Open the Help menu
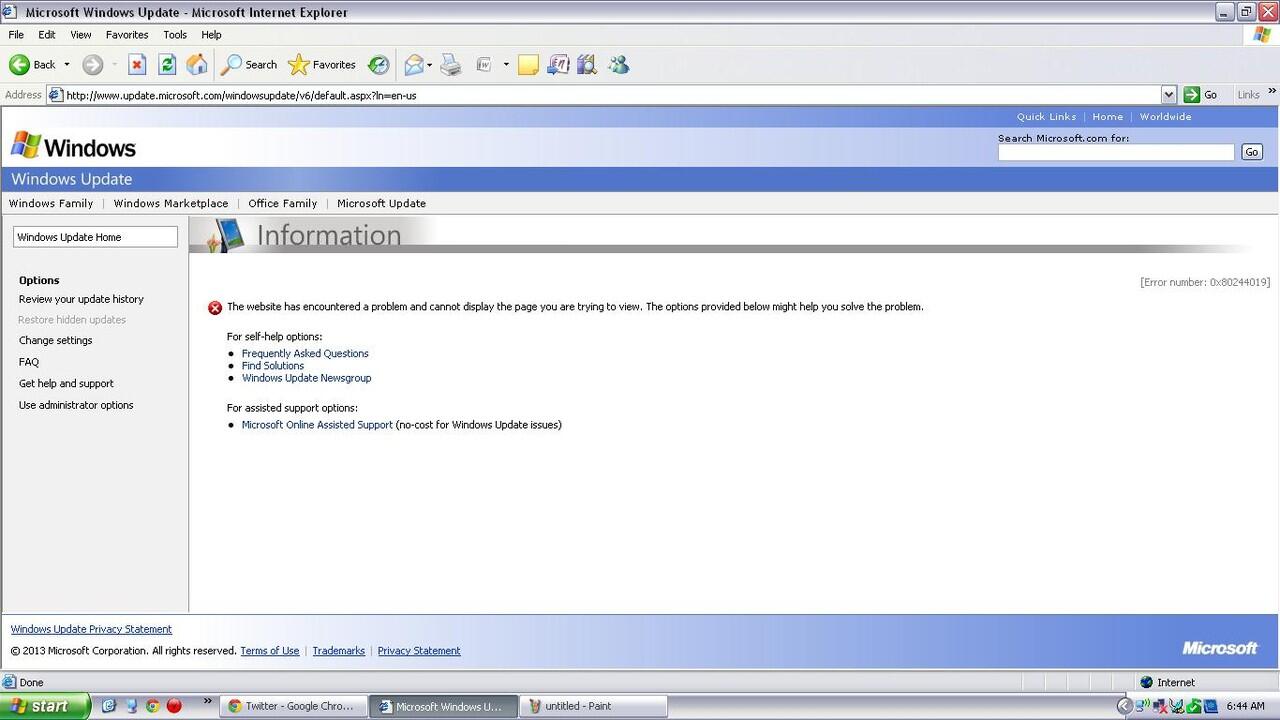 211,35
